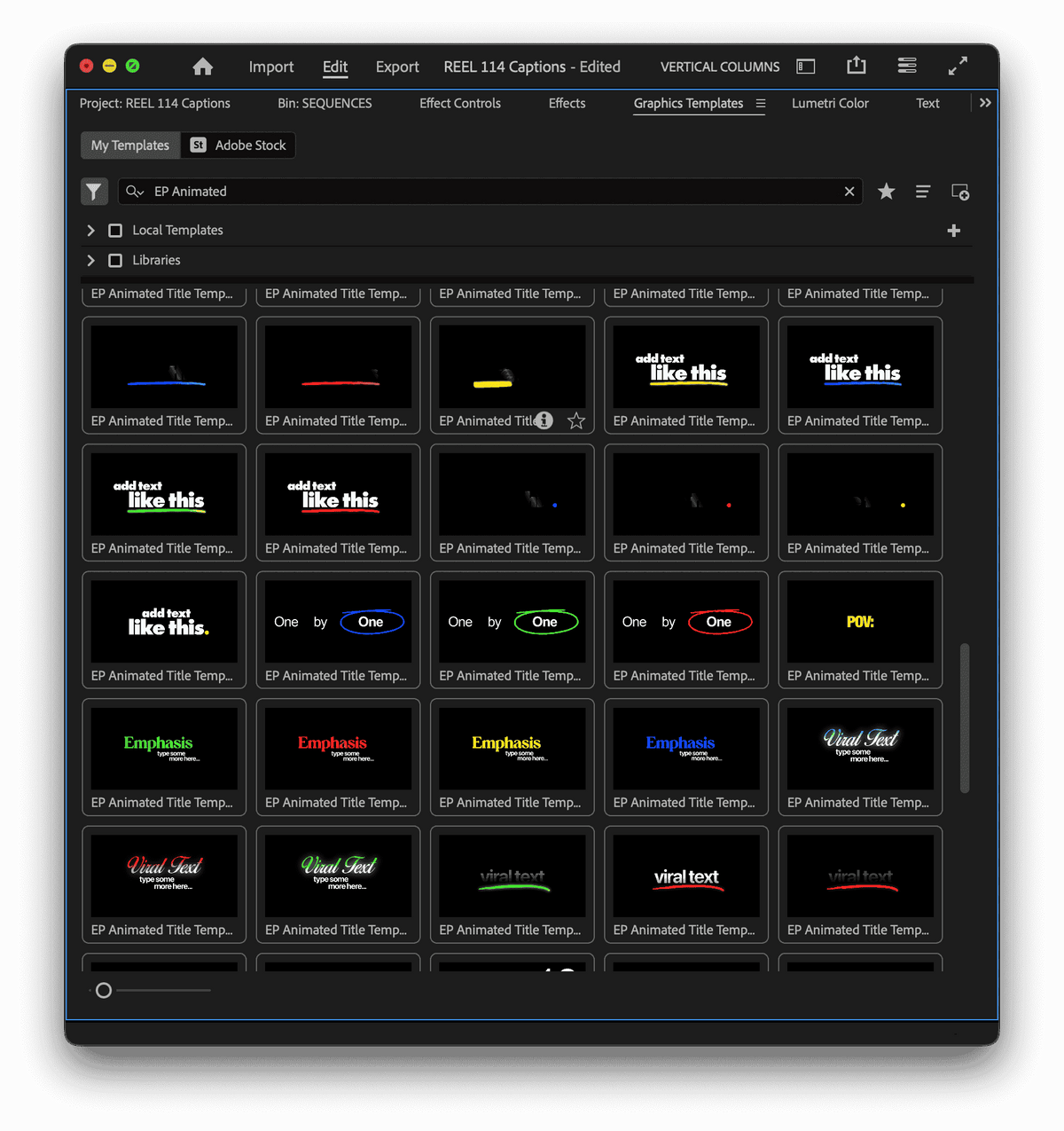Select the red Emphasis template

[338, 757]
